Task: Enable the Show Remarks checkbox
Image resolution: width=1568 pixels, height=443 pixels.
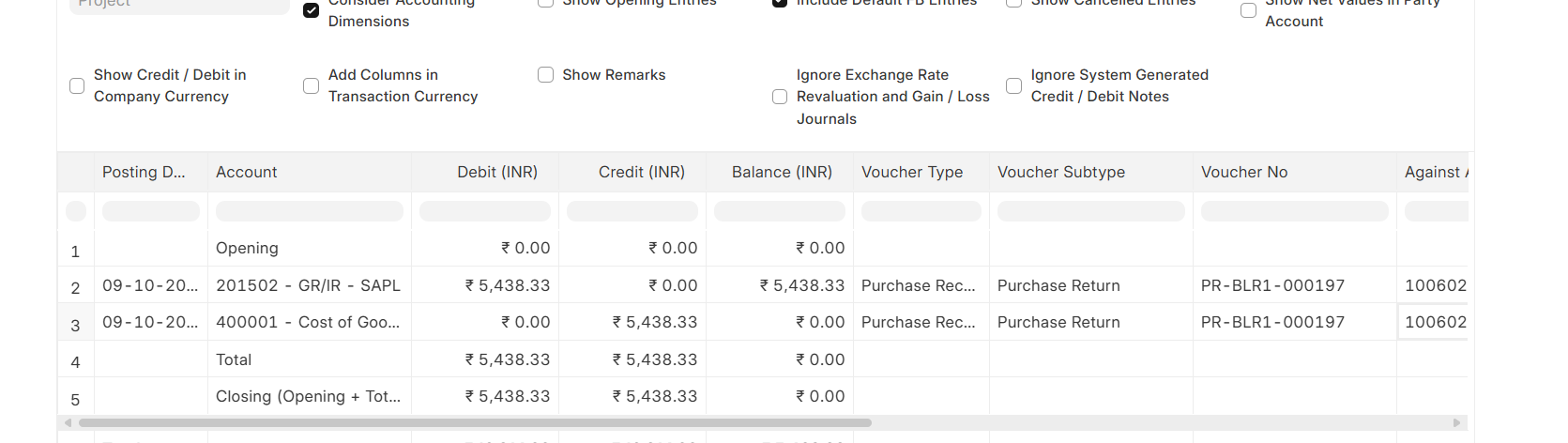Action: [x=545, y=75]
